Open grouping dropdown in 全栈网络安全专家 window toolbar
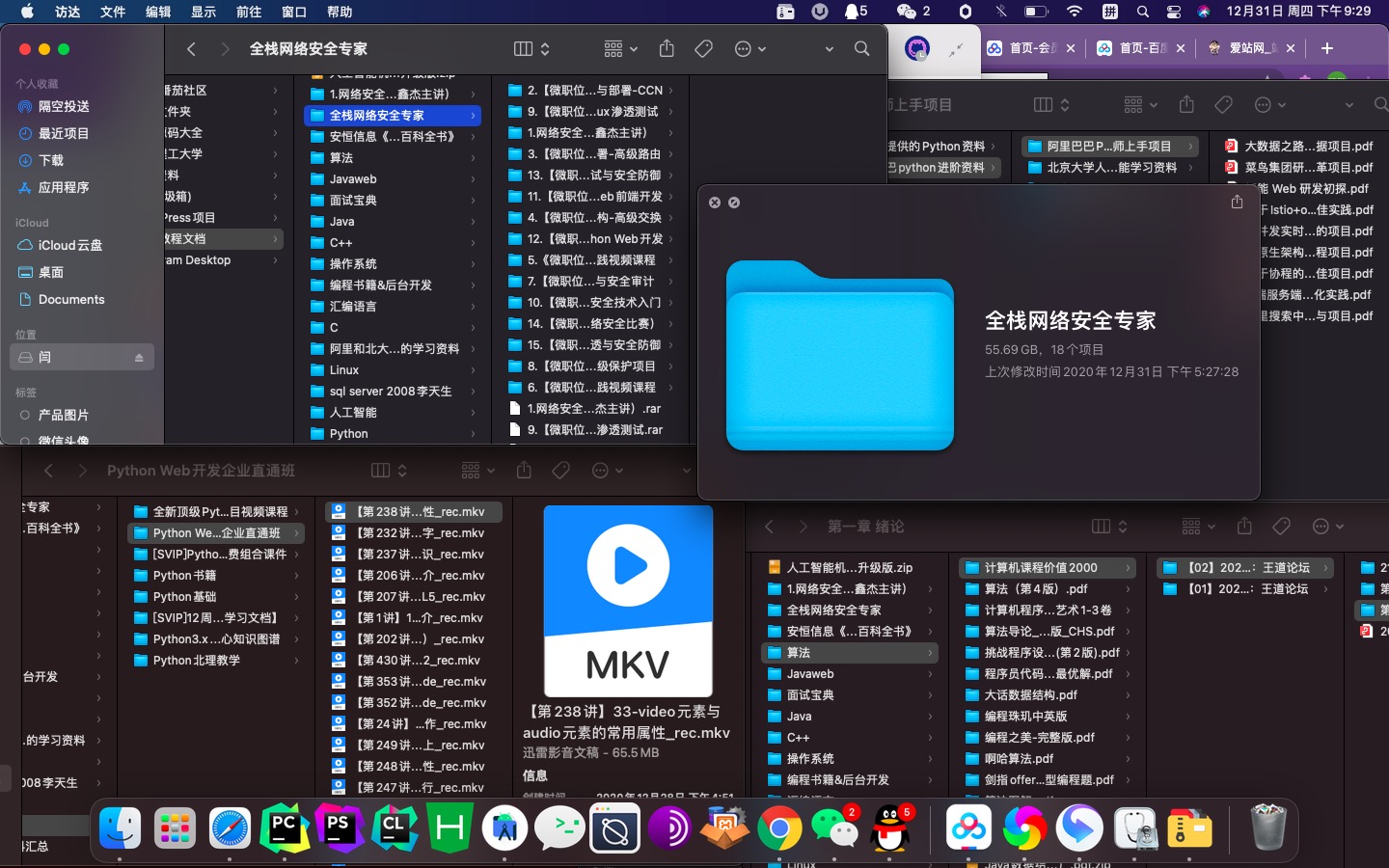This screenshot has height=868, width=1389. [x=620, y=48]
